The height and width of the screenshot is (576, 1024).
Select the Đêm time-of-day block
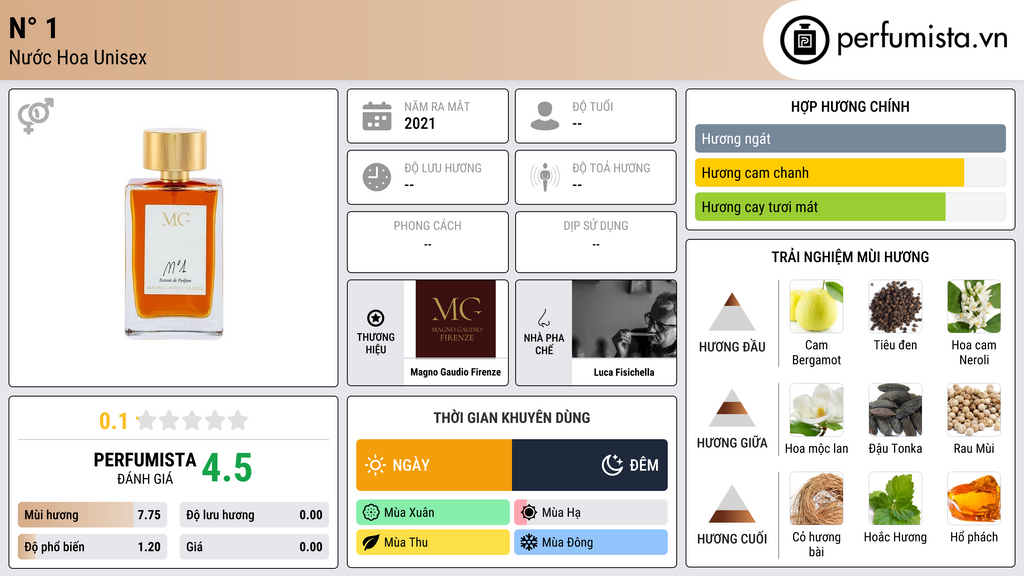pos(590,465)
